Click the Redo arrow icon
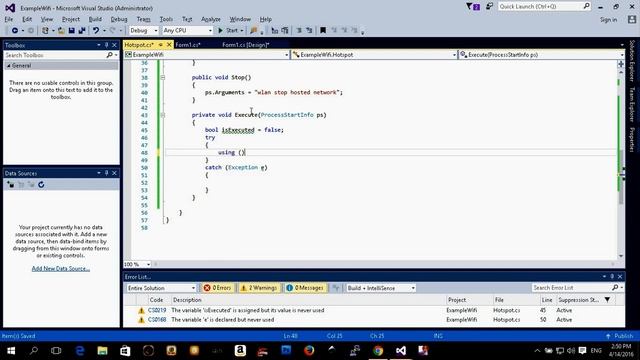This screenshot has width=640, height=360. pos(113,31)
